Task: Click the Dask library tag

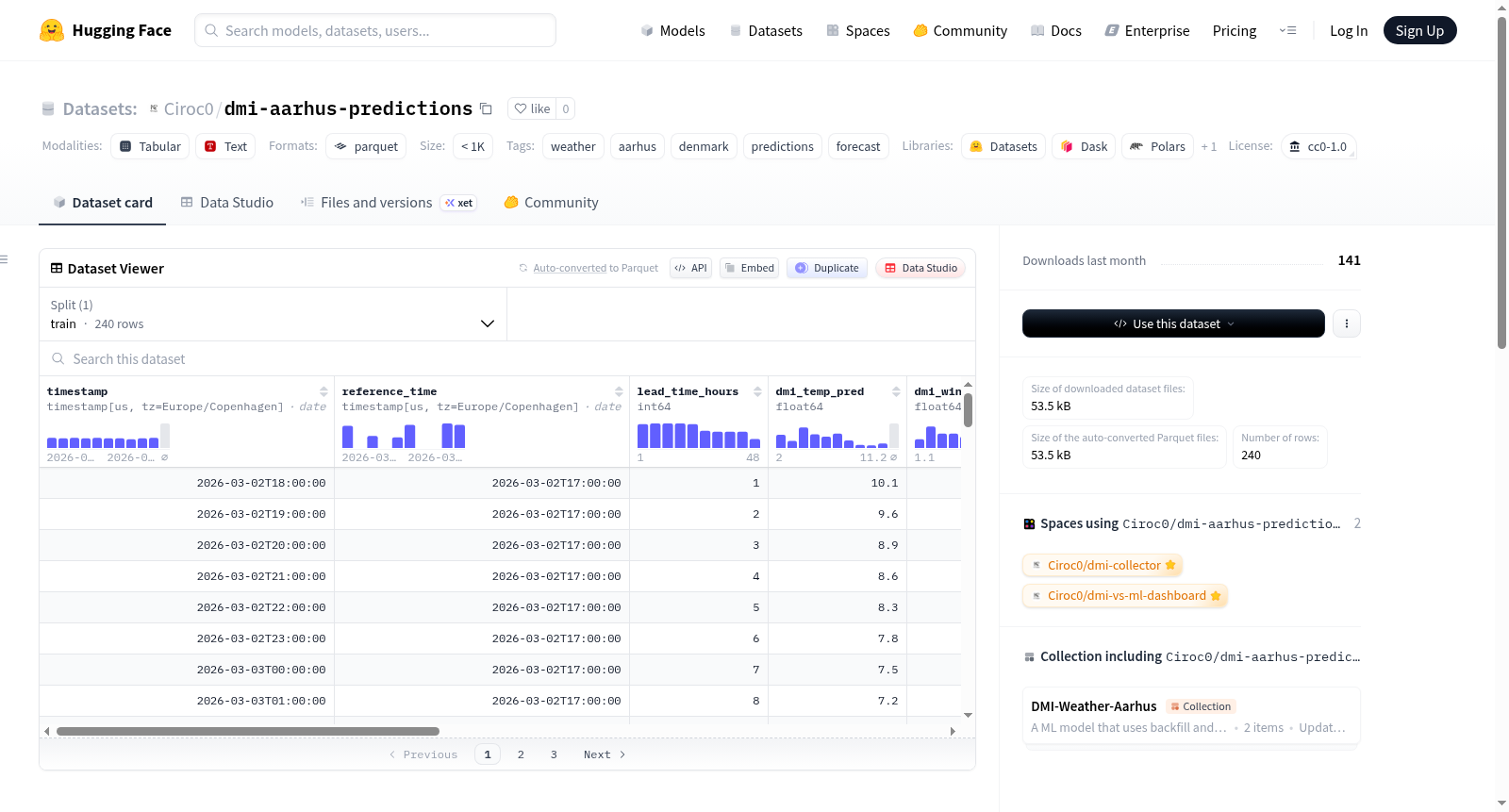Action: (x=1084, y=146)
